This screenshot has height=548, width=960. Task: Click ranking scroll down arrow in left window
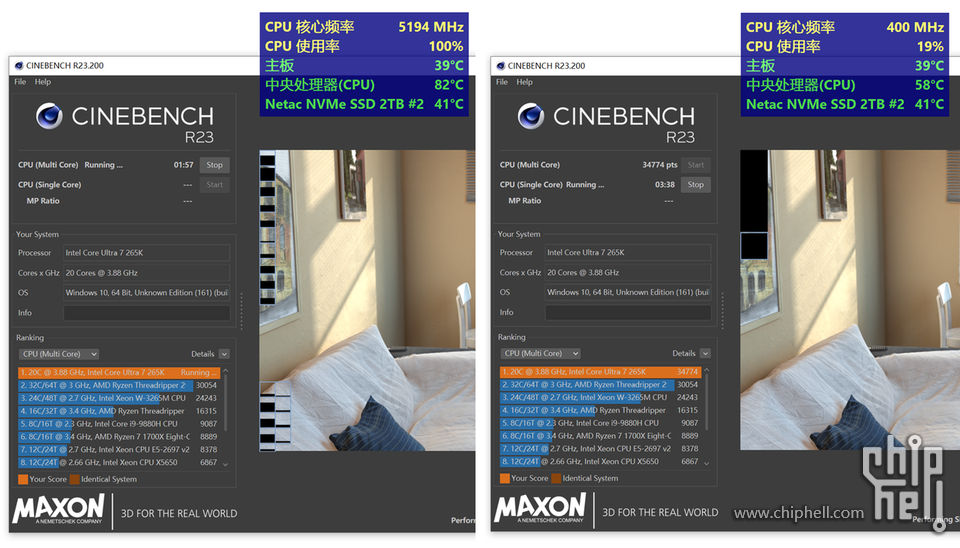[225, 464]
